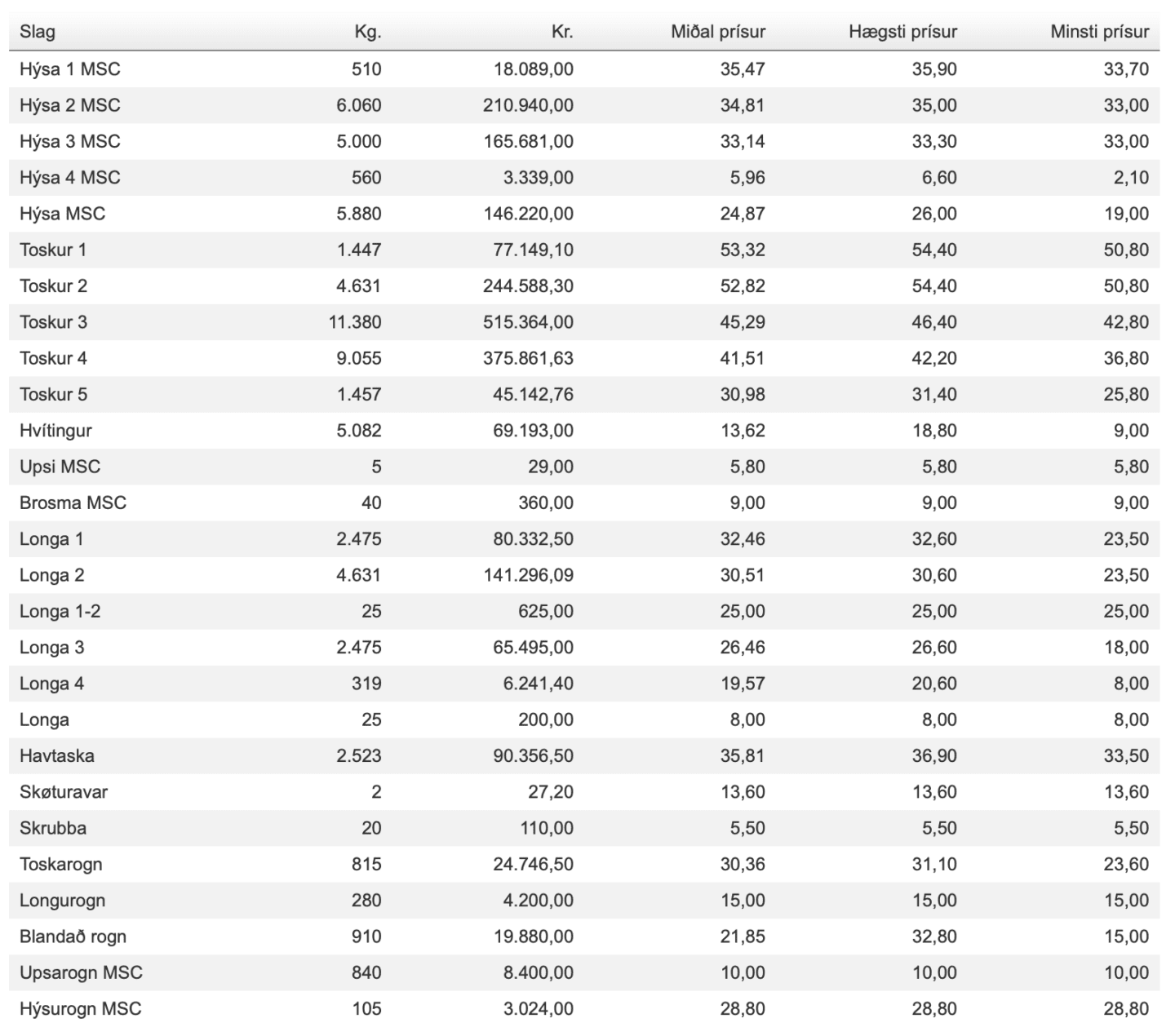The image size is (1175, 1036).
Task: Click Toskur 3 amount 515.364,00
Action: pyautogui.click(x=528, y=322)
